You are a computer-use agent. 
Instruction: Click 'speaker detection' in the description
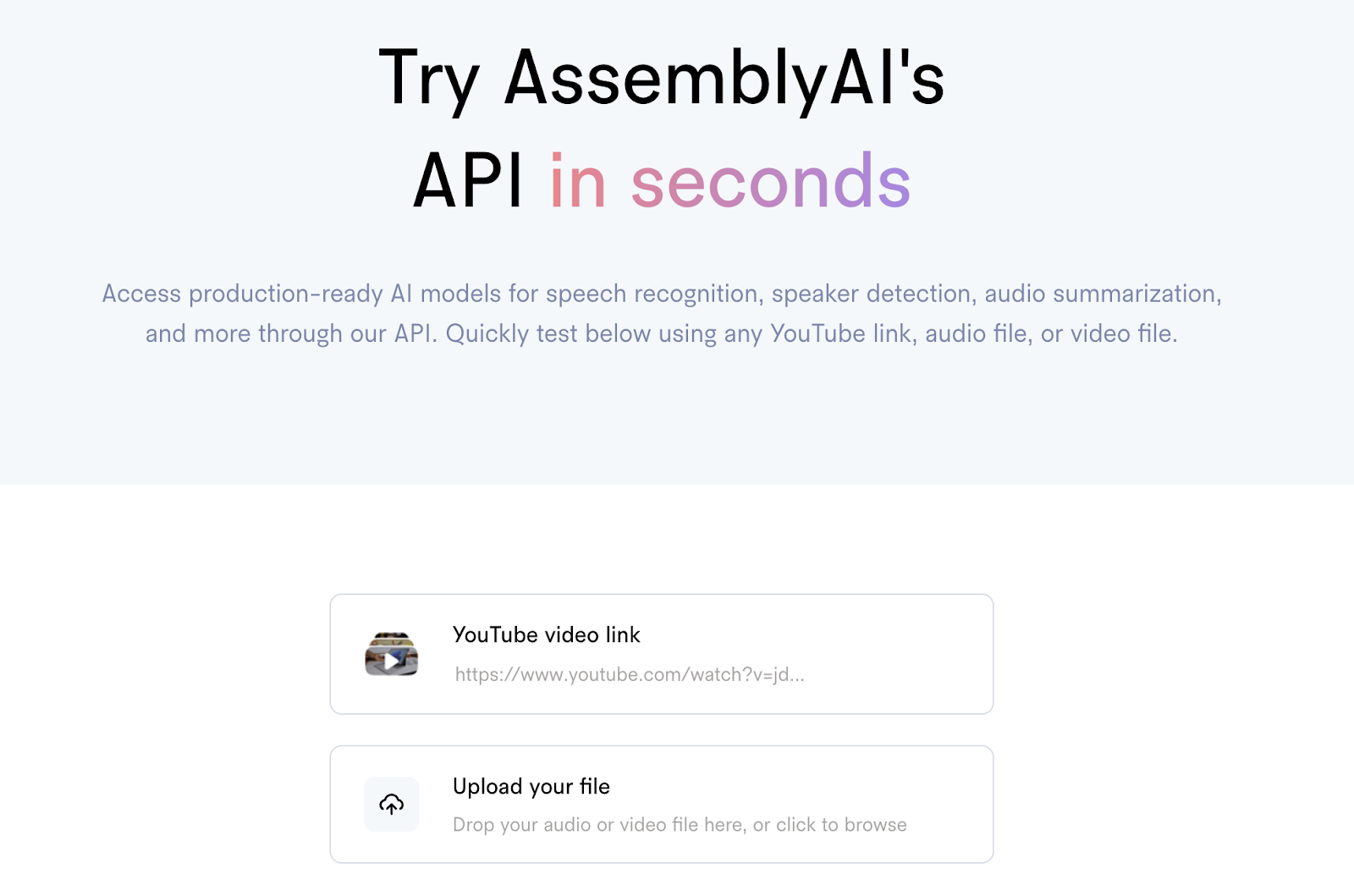point(871,294)
